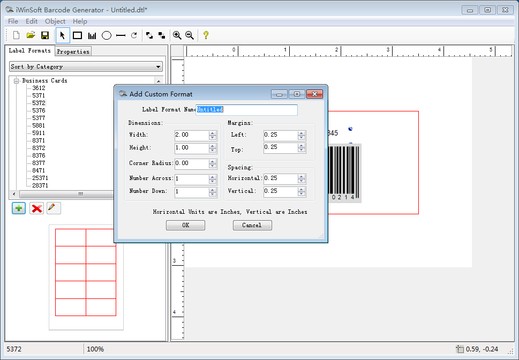This screenshot has width=519, height=360.
Task: Click the Vertical spacing value field
Action: tap(280, 191)
